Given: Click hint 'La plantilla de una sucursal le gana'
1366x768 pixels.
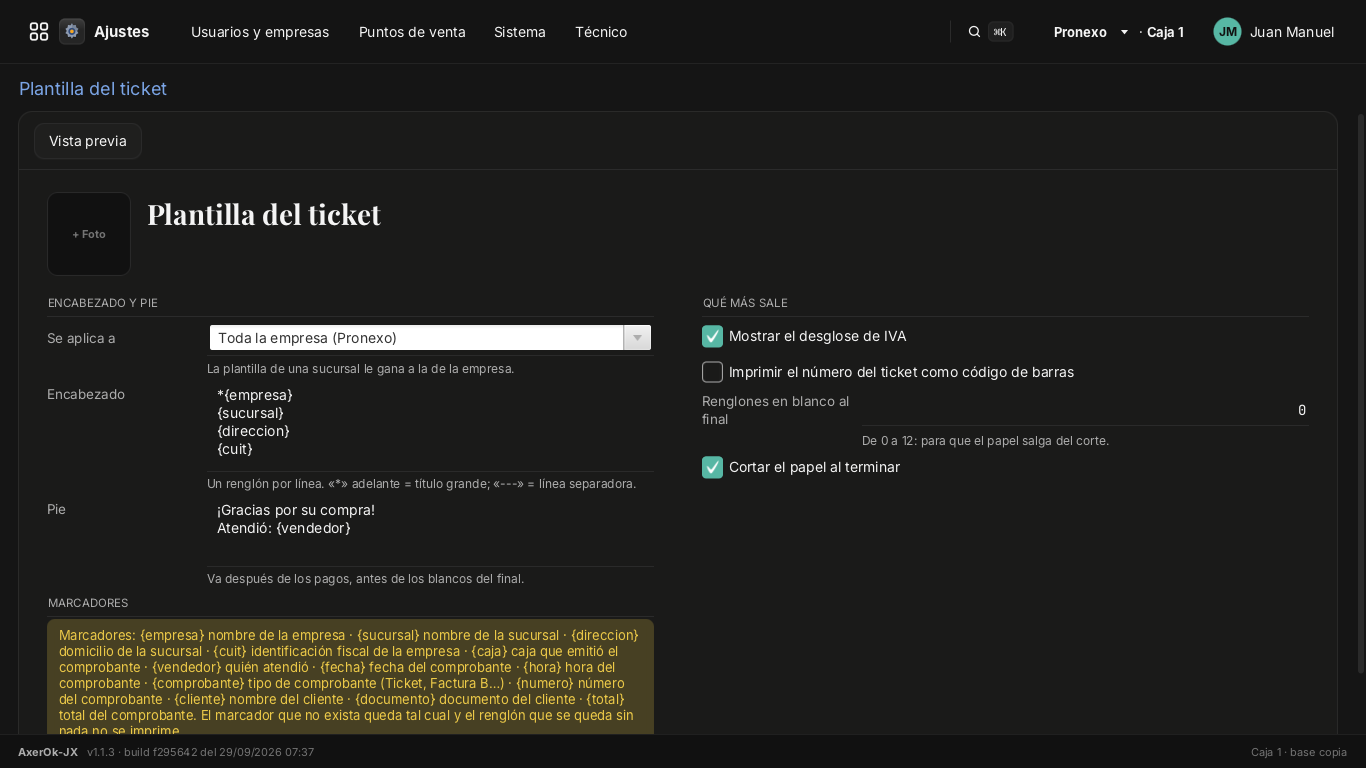Looking at the screenshot, I should coord(360,369).
